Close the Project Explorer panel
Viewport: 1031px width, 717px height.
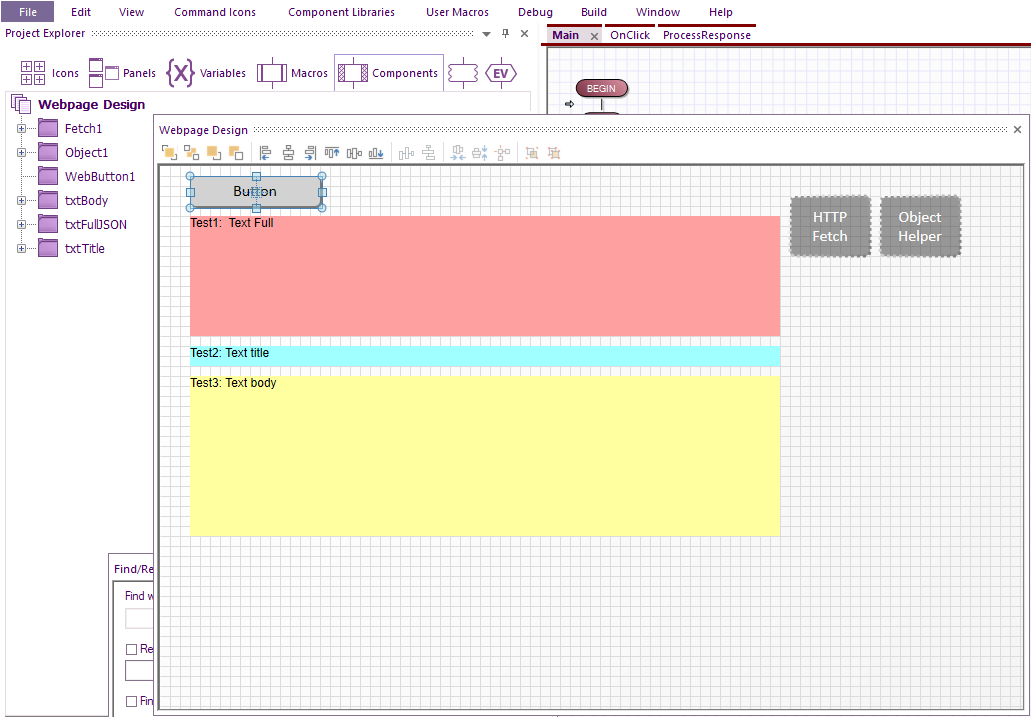click(524, 34)
